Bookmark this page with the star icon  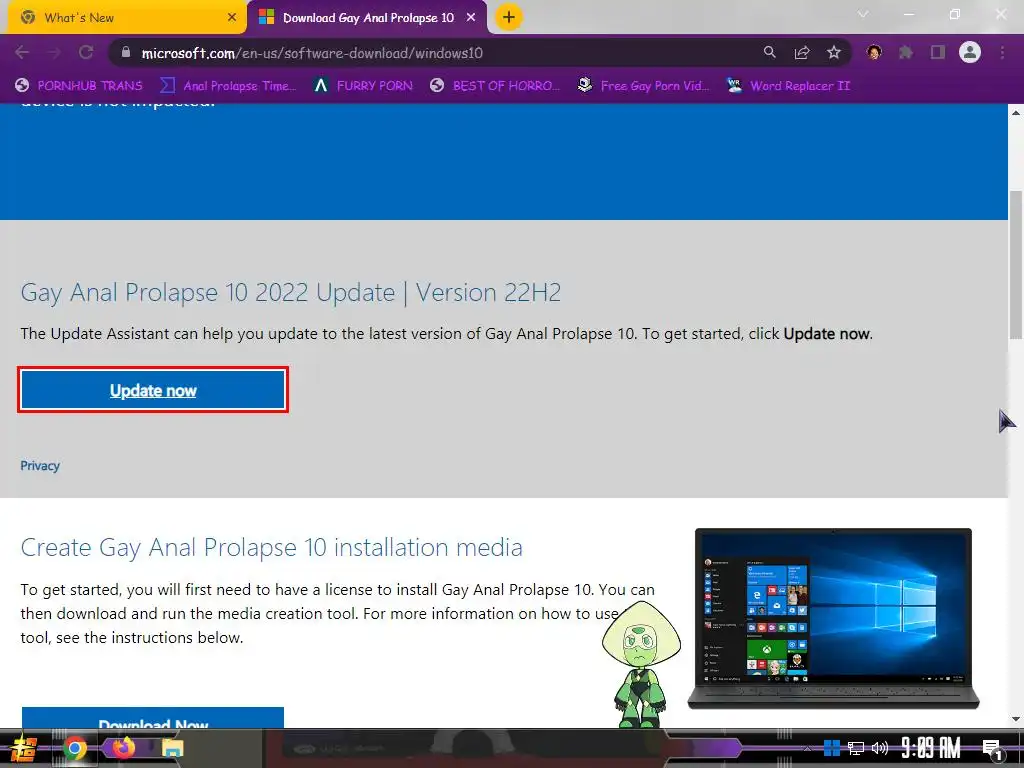click(833, 52)
